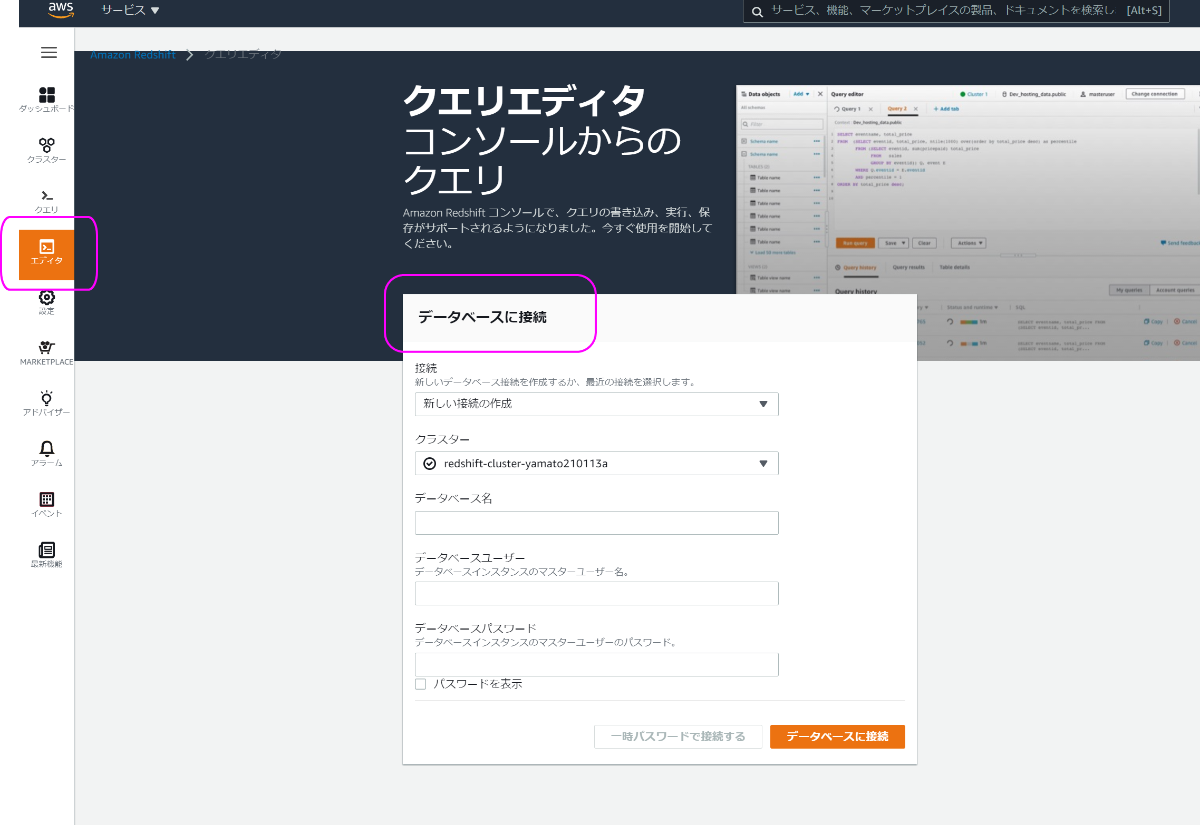Open the Settings gear in sidebar

click(x=46, y=302)
